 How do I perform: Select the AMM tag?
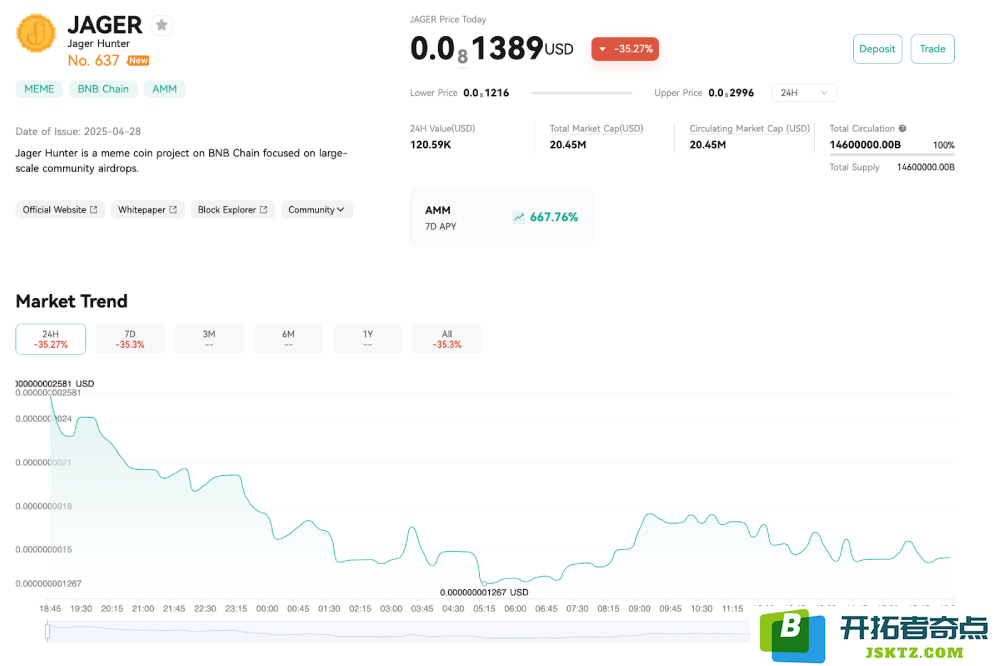tap(164, 89)
